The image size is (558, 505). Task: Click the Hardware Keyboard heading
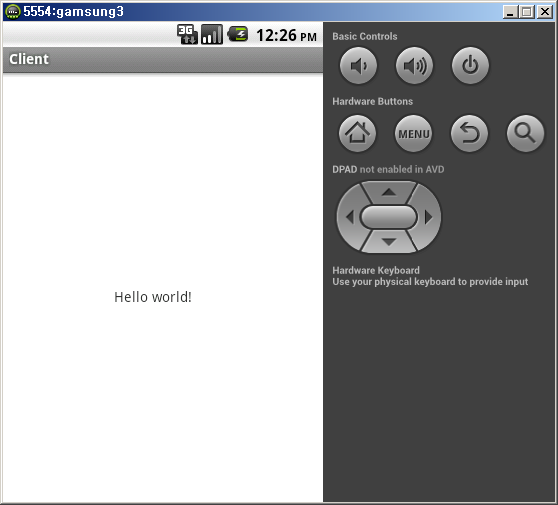point(376,270)
